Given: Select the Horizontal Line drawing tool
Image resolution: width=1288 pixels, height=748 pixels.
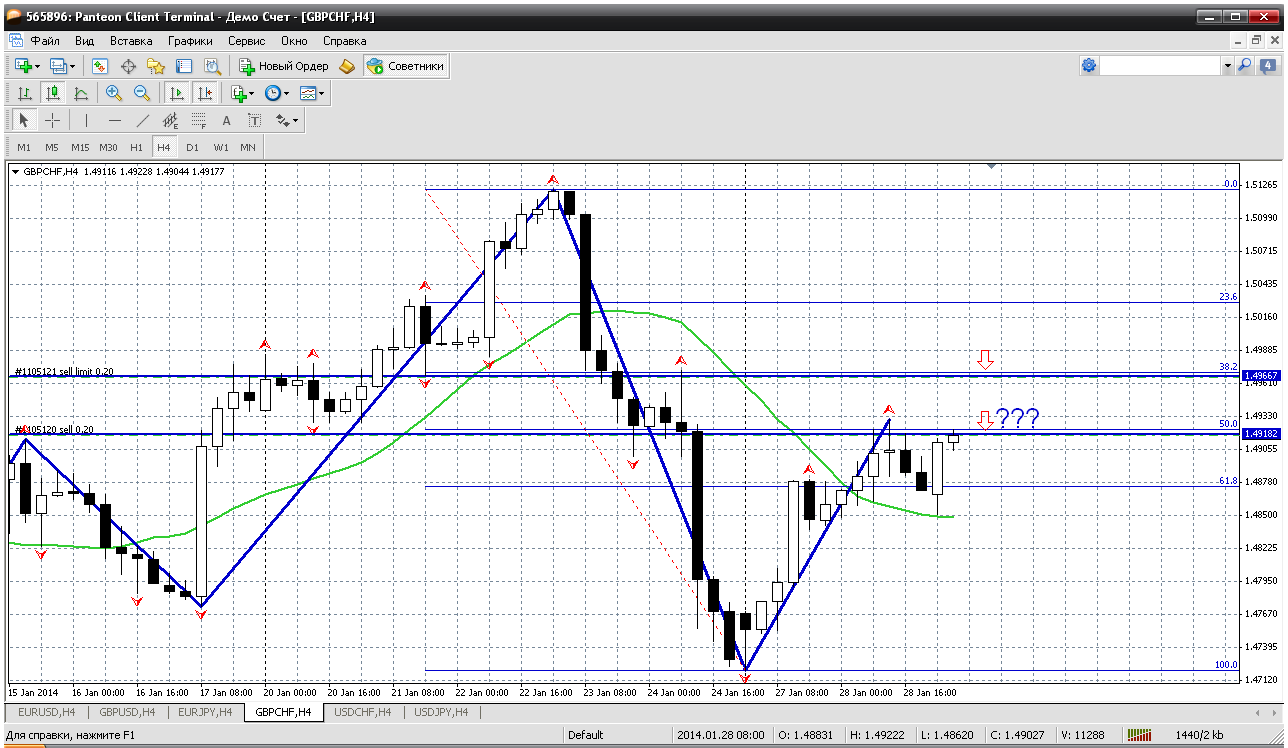Looking at the screenshot, I should click(114, 120).
